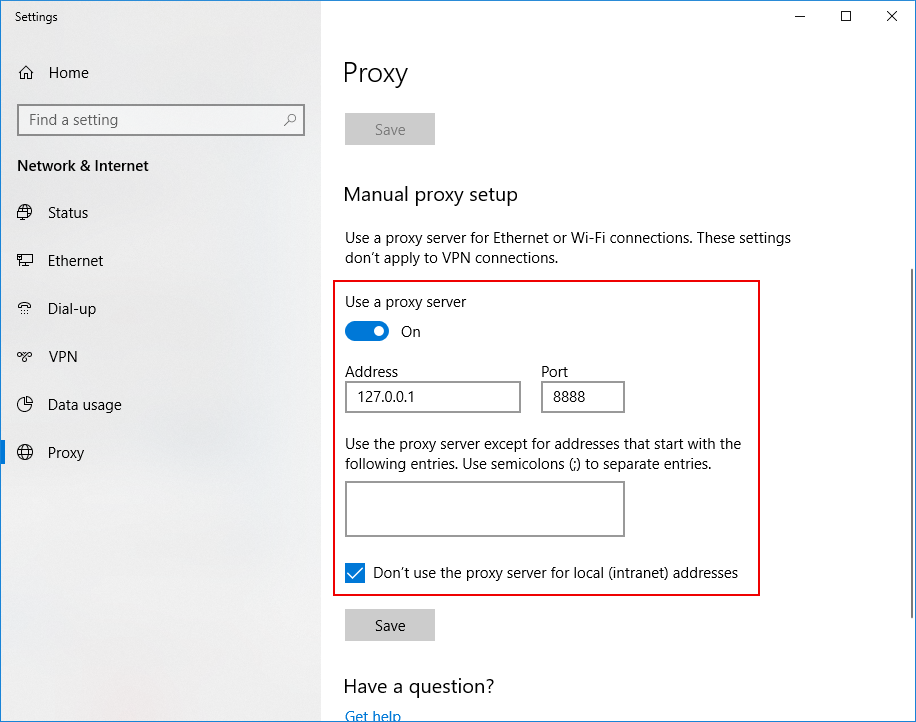916x722 pixels.
Task: Open the Ethernet settings page
Action: 75,261
